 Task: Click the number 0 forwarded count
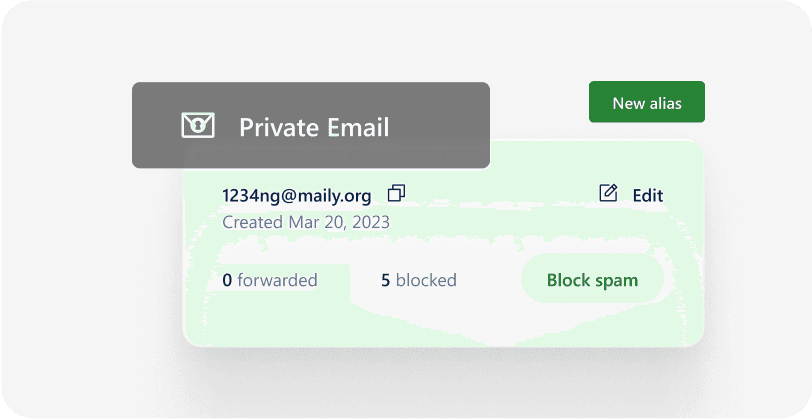[x=227, y=280]
